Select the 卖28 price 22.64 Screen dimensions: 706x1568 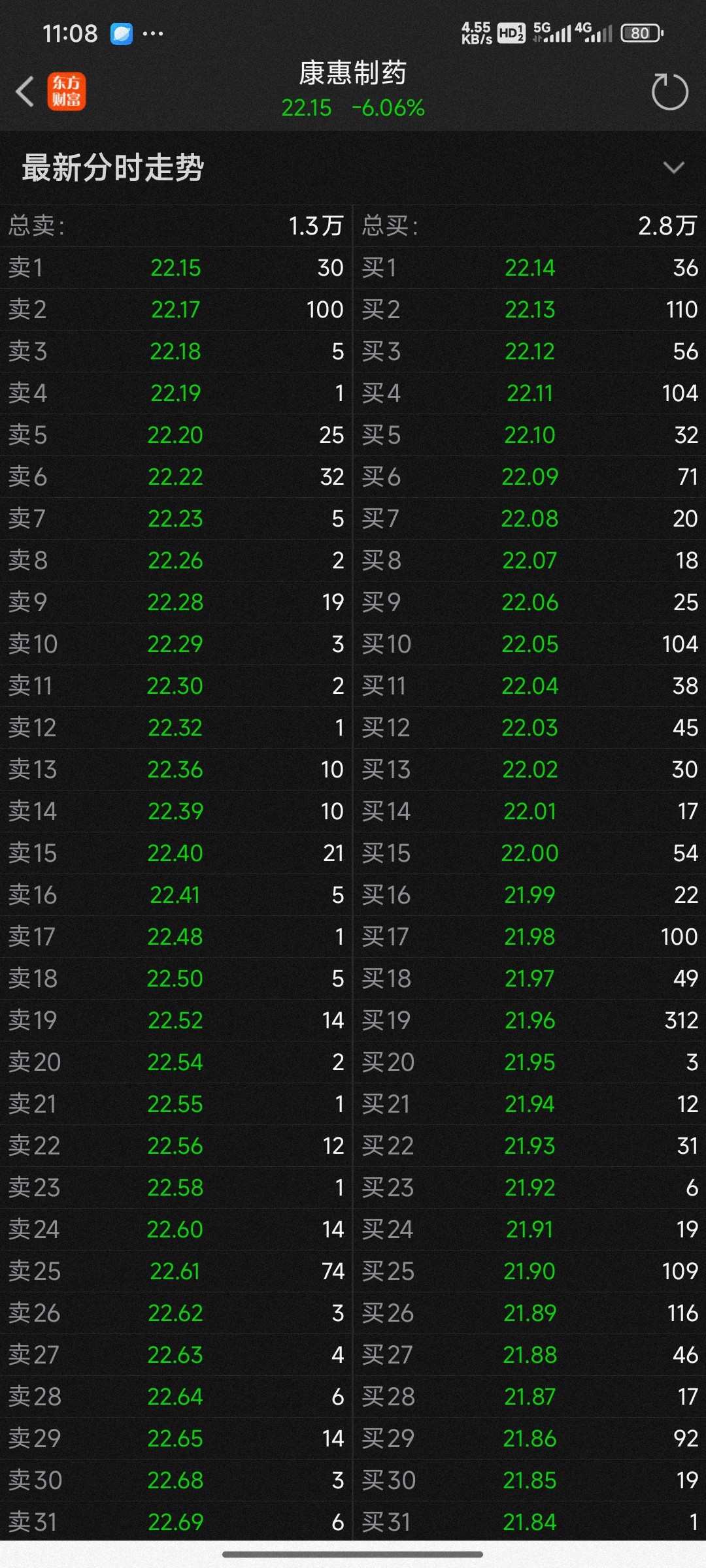point(175,1397)
